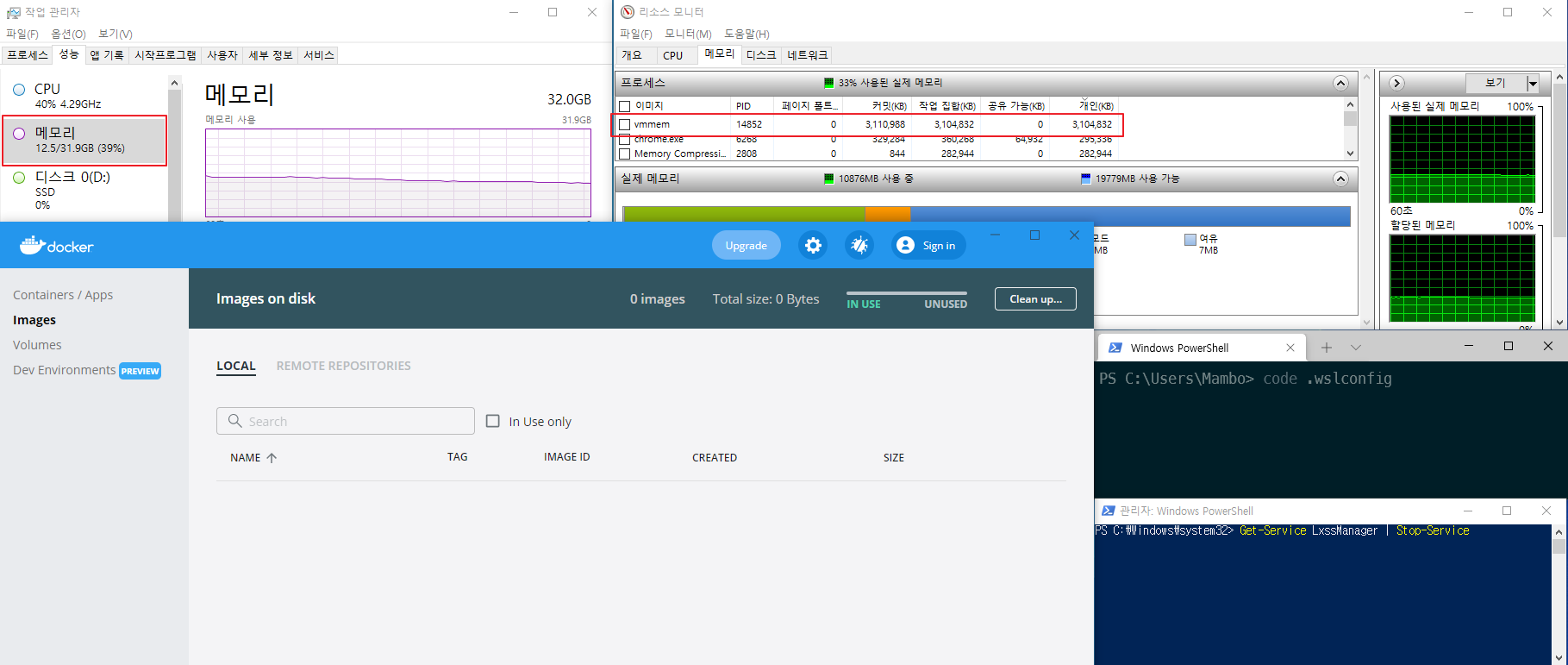Enable the In Use only checkbox

493,421
